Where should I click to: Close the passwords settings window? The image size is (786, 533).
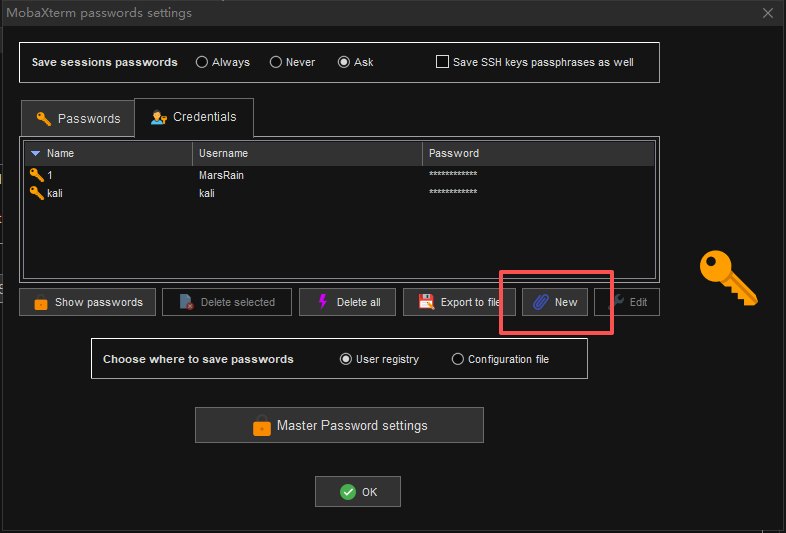point(767,13)
